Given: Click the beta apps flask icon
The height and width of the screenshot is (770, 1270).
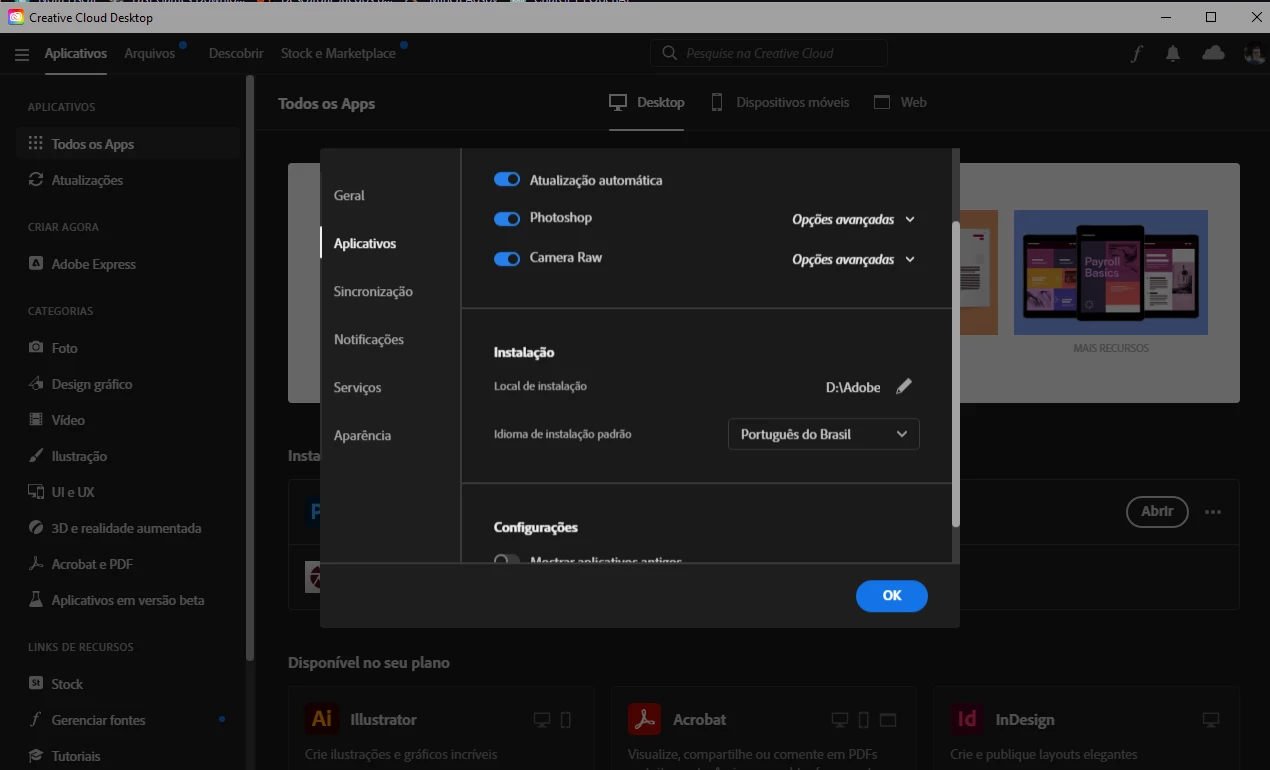Looking at the screenshot, I should (36, 600).
